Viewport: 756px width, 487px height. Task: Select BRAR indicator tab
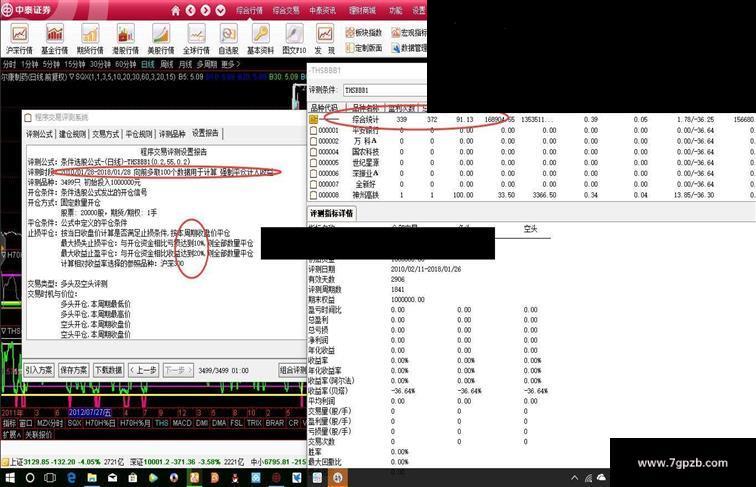275,423
